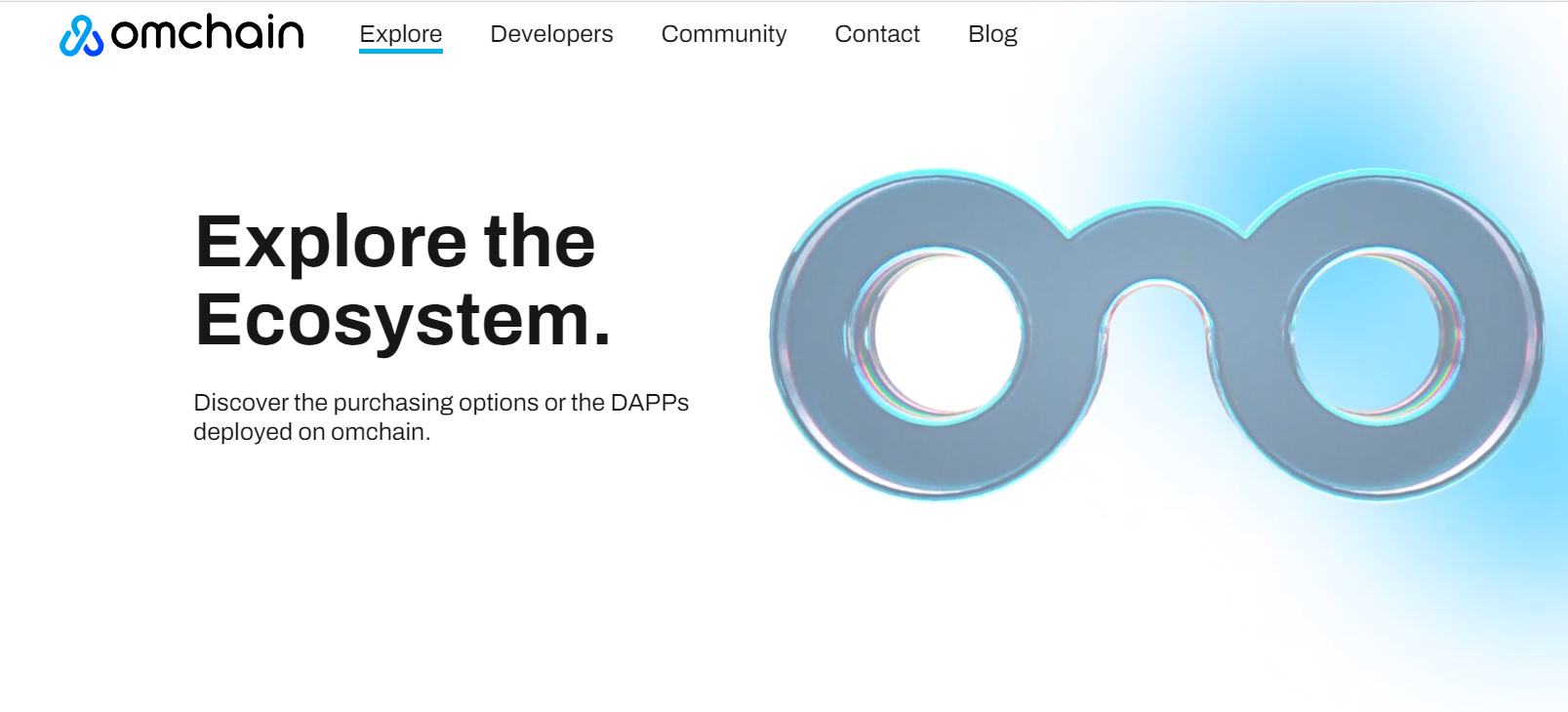Click the omchain logo icon
This screenshot has width=1568, height=712.
coord(81,36)
